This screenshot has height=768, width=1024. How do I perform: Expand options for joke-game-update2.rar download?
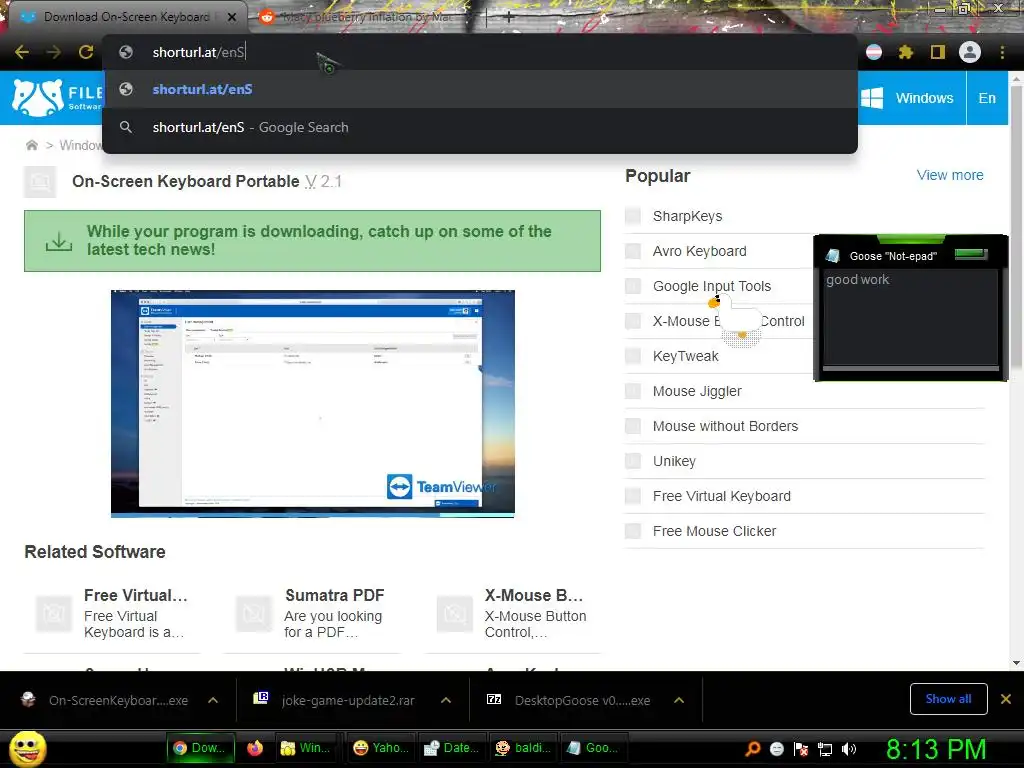pyautogui.click(x=446, y=700)
